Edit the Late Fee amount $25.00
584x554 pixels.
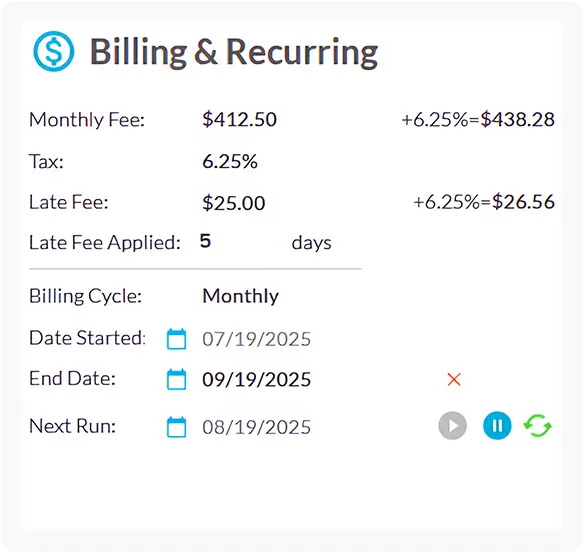tap(234, 203)
